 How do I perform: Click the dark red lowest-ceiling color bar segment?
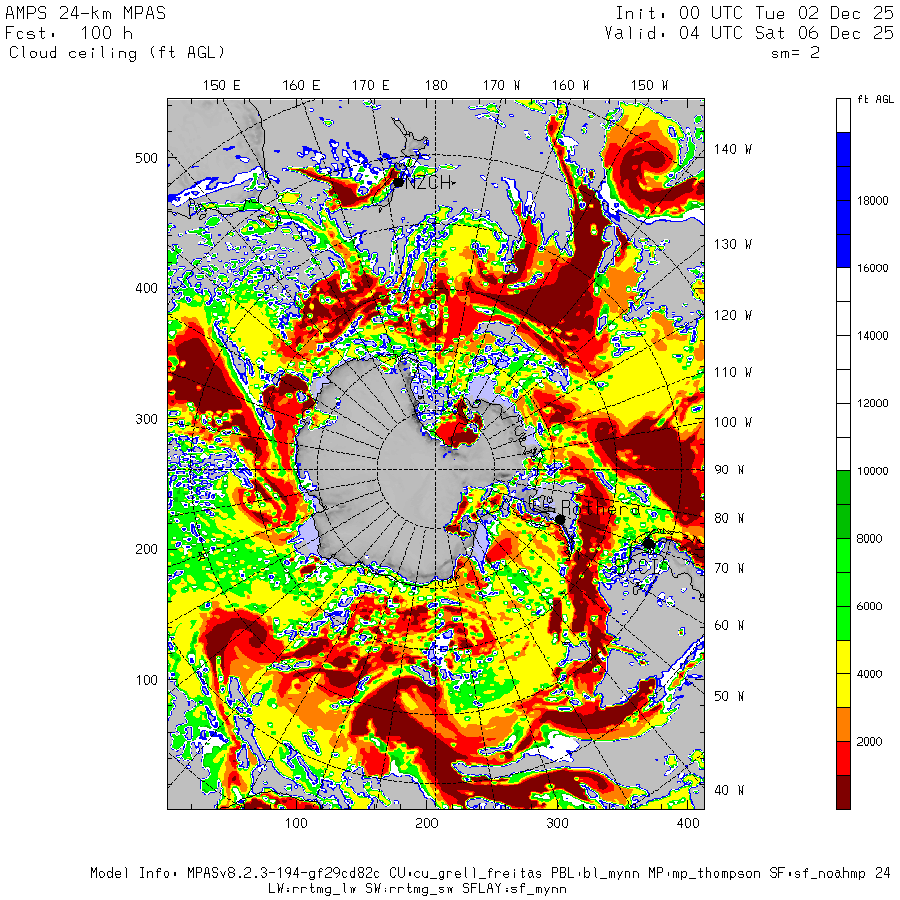(843, 792)
